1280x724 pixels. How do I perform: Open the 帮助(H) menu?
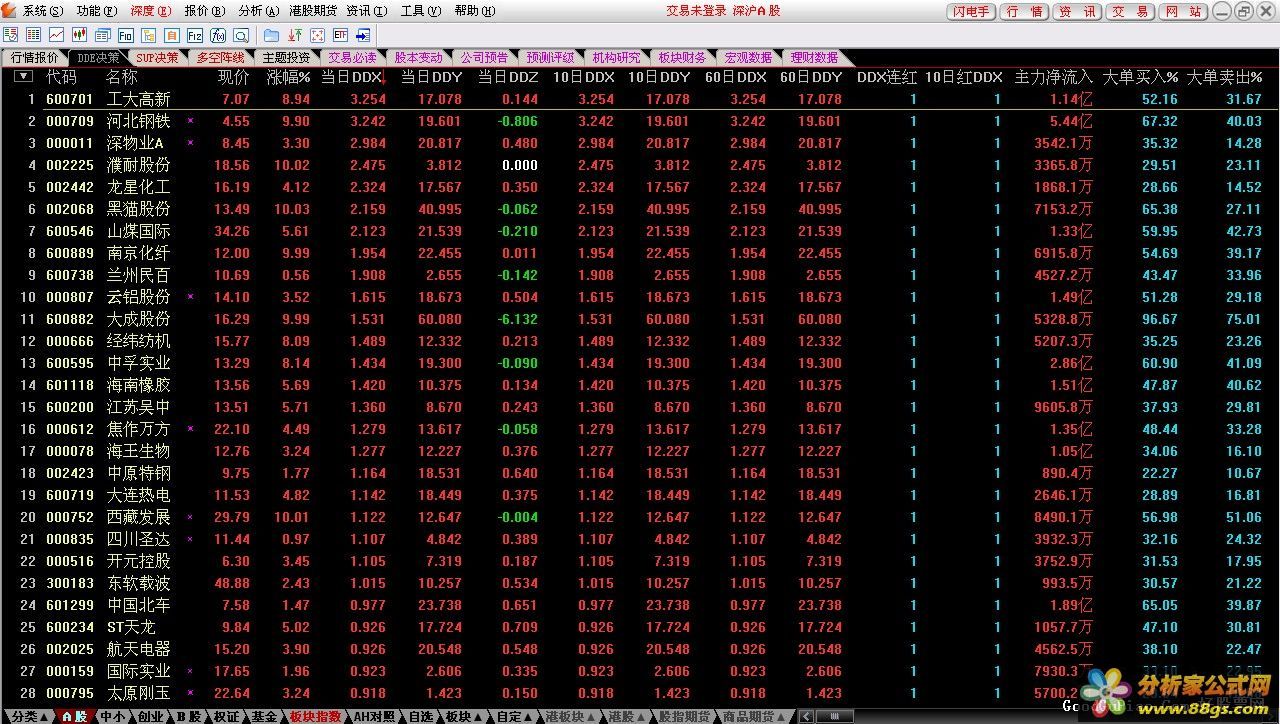coord(474,11)
